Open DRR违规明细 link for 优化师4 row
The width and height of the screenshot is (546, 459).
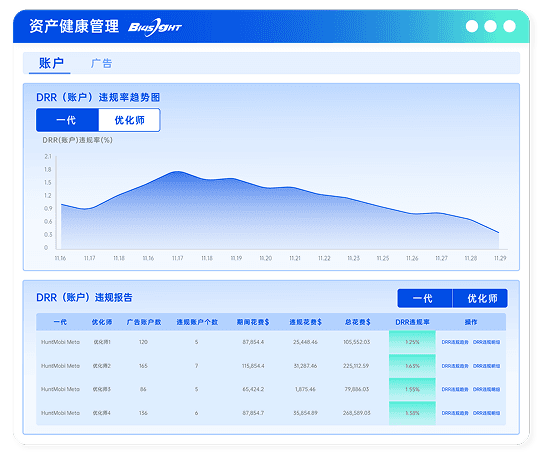(486, 413)
